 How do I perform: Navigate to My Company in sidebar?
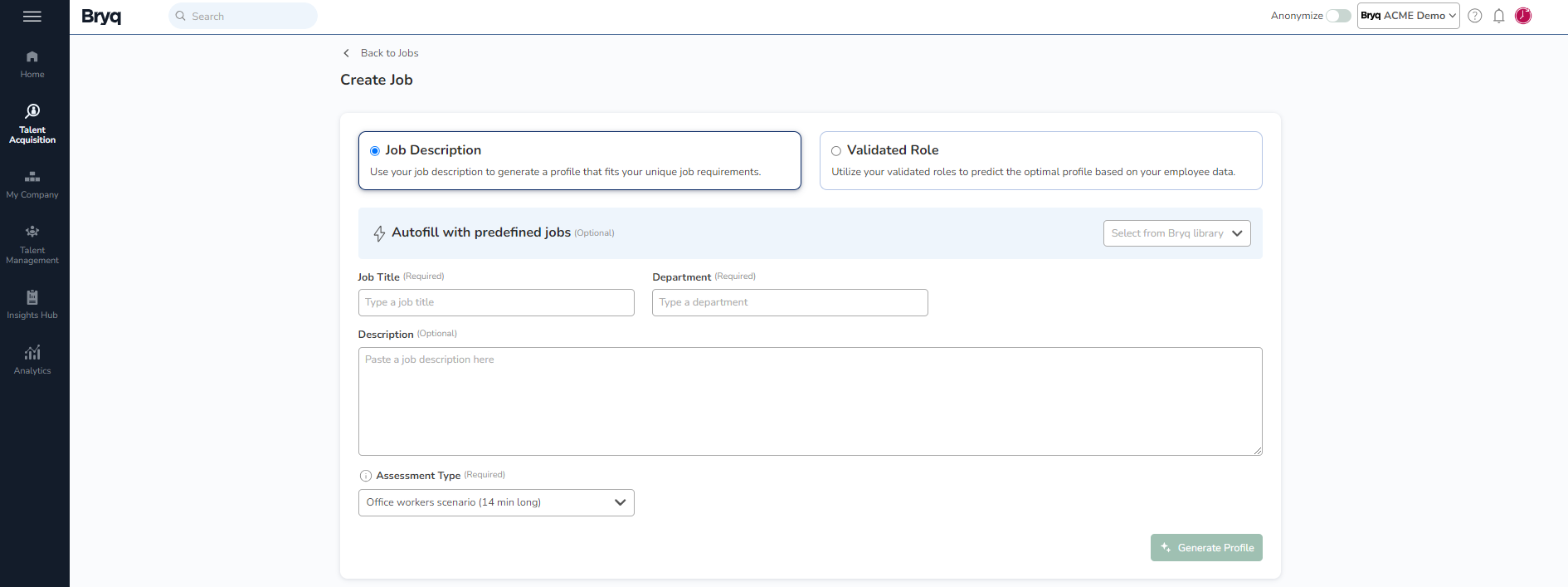coord(32,184)
